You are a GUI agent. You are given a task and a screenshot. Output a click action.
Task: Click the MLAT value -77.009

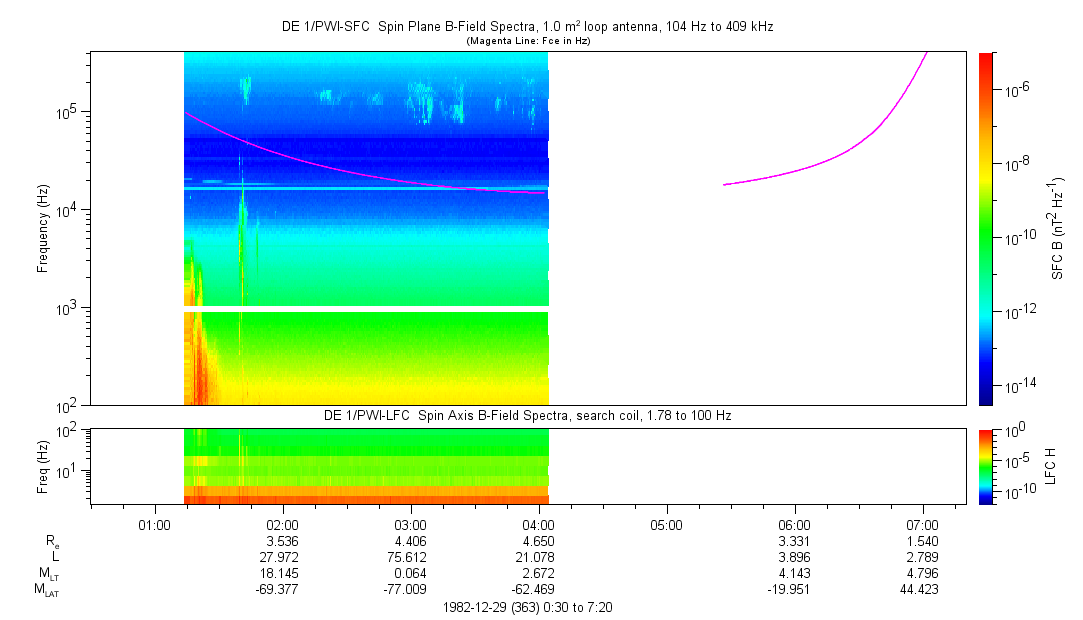tap(410, 590)
